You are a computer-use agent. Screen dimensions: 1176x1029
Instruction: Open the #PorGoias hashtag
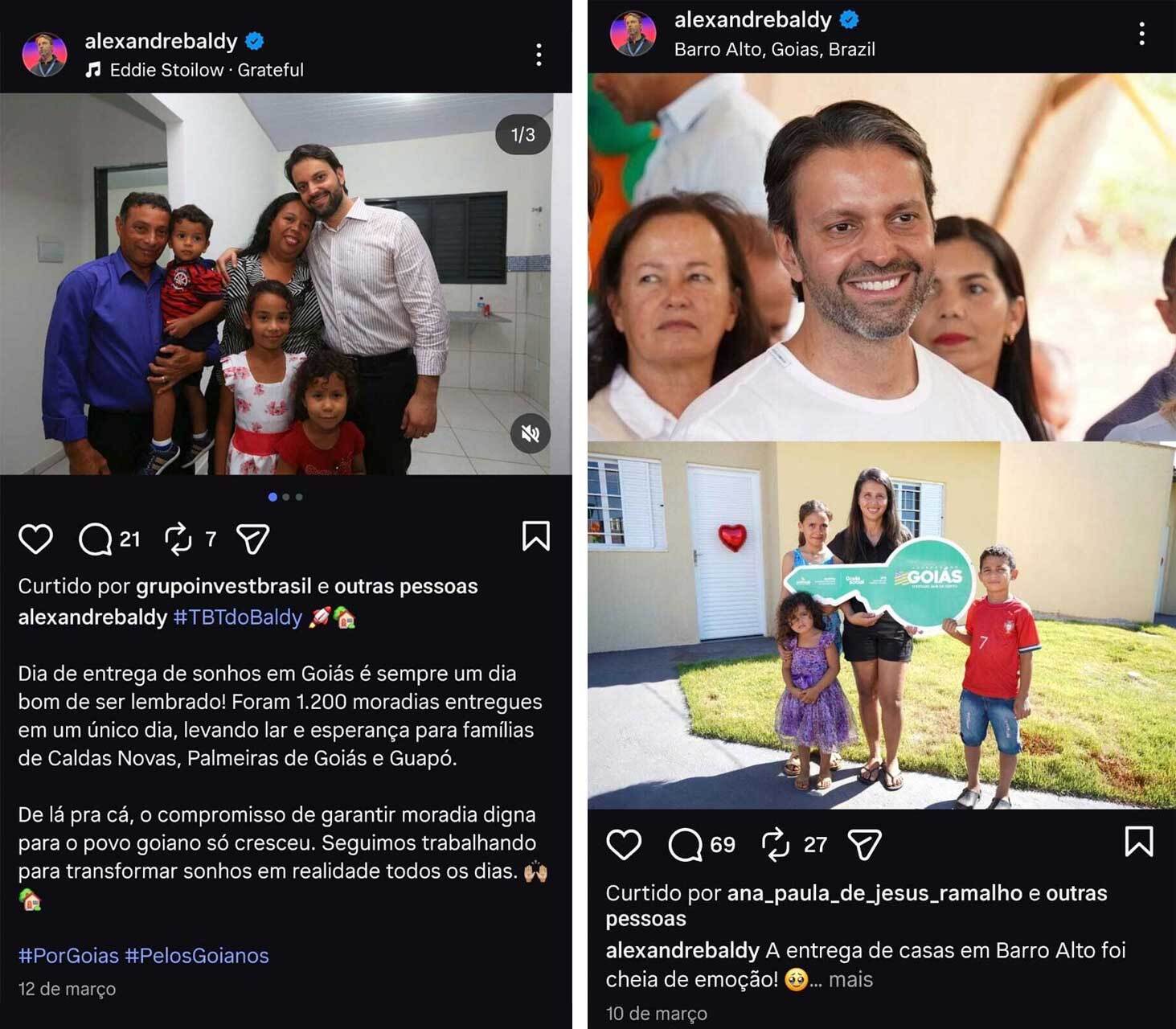[68, 956]
